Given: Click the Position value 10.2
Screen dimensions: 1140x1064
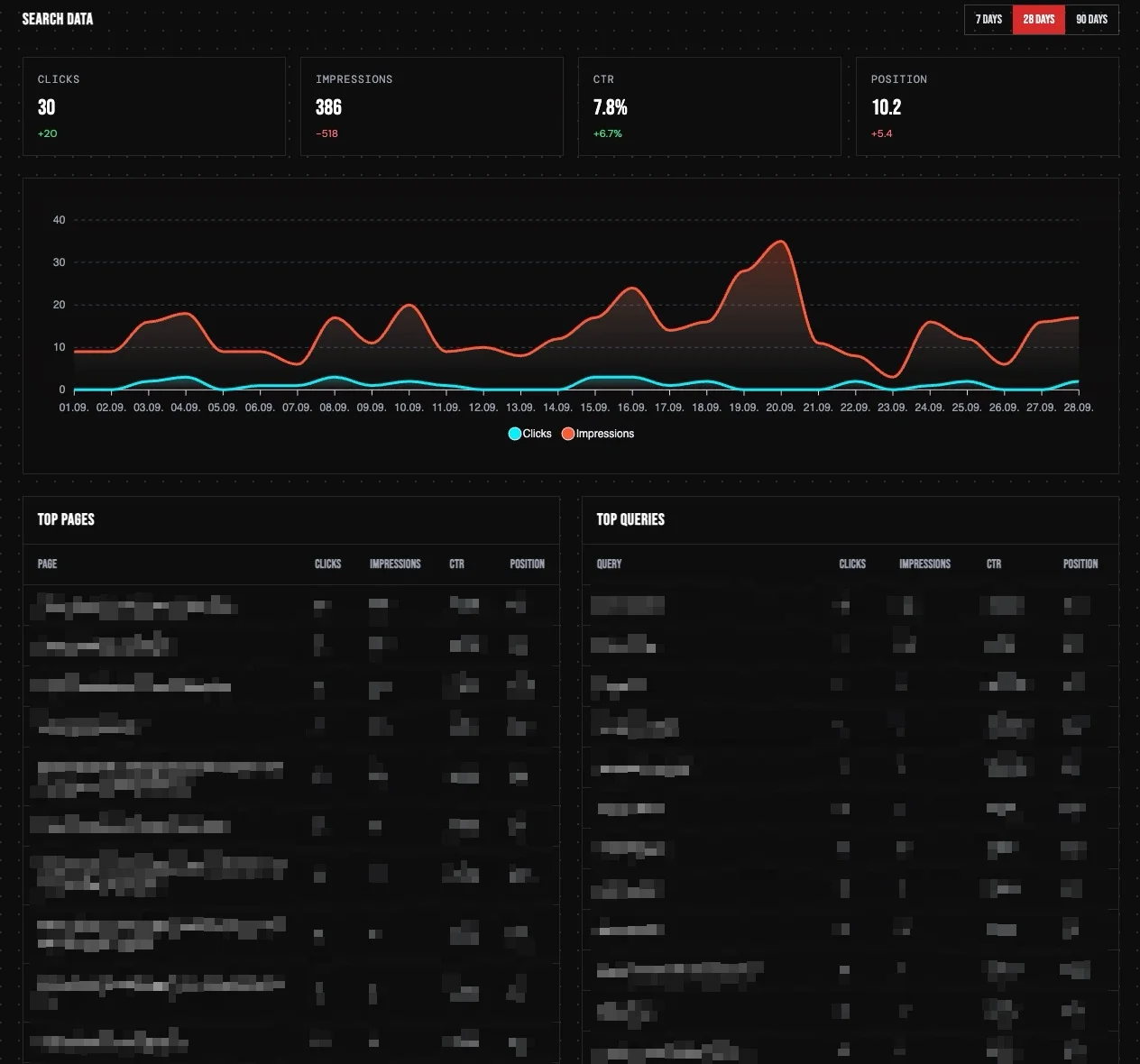Looking at the screenshot, I should [x=887, y=107].
